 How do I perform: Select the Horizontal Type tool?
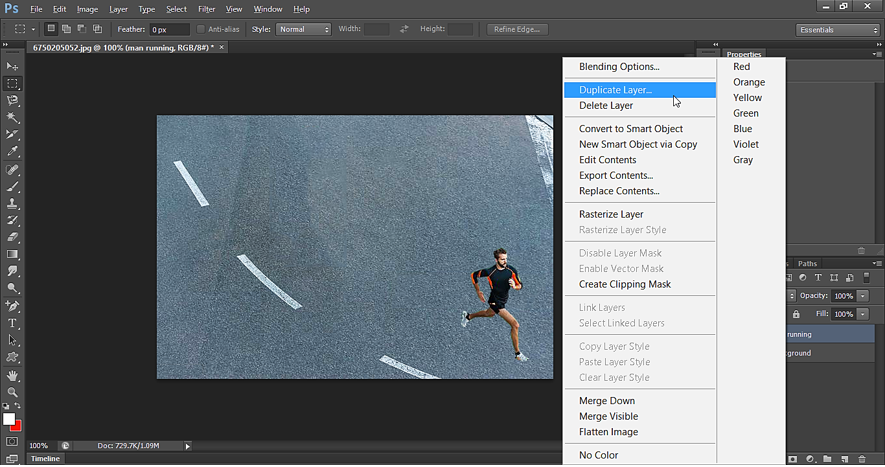(13, 323)
